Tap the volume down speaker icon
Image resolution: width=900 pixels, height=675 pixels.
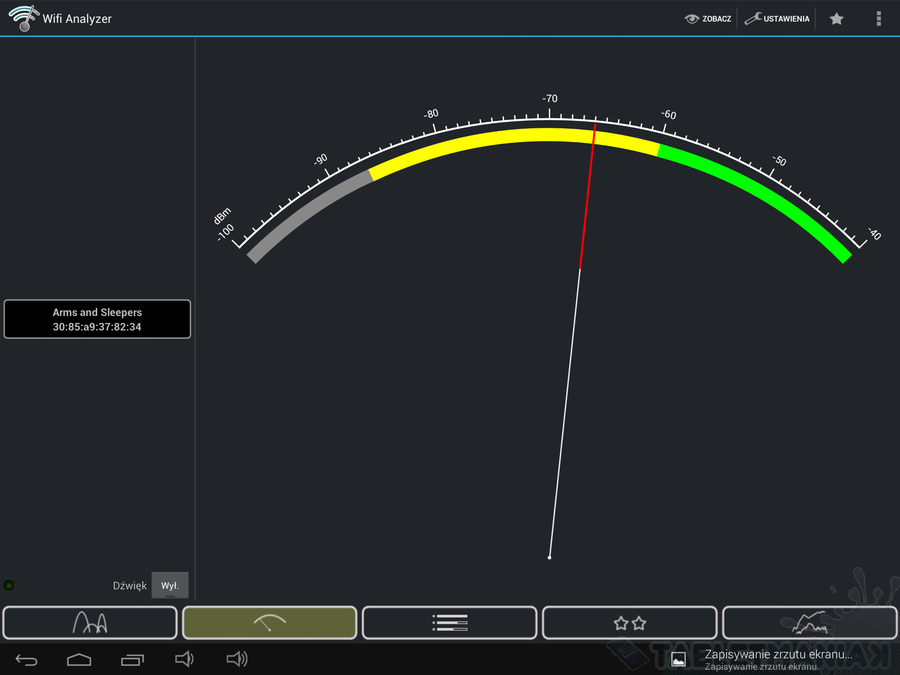pyautogui.click(x=184, y=659)
